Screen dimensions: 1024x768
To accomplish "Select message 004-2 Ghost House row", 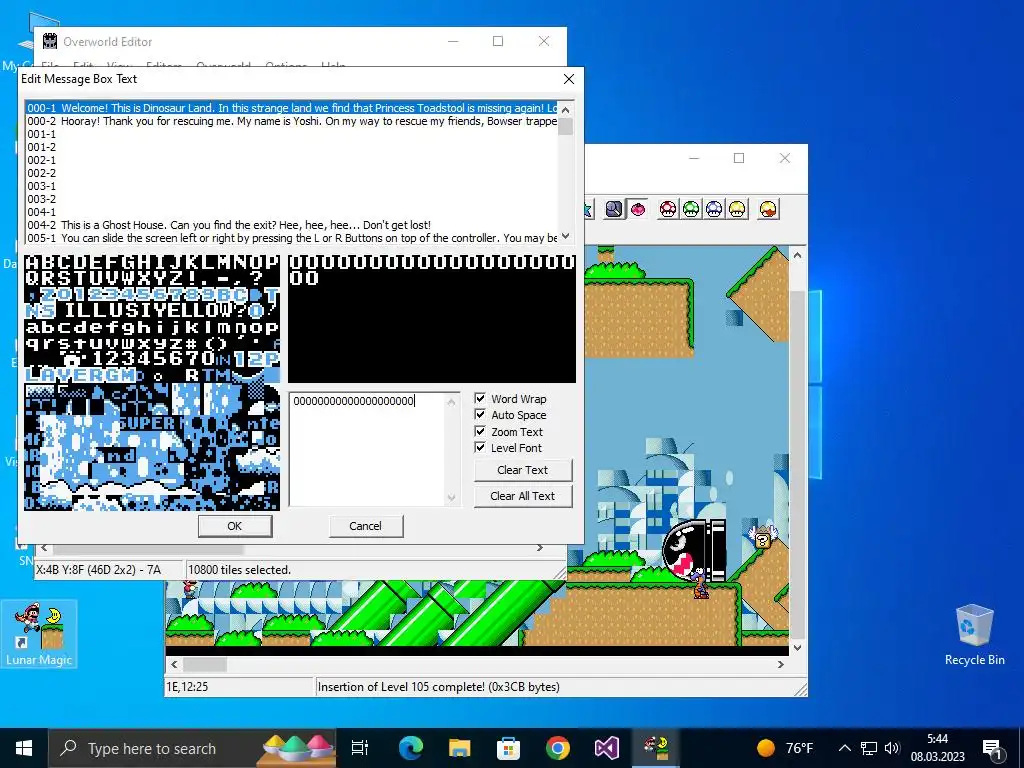I will 292,225.
